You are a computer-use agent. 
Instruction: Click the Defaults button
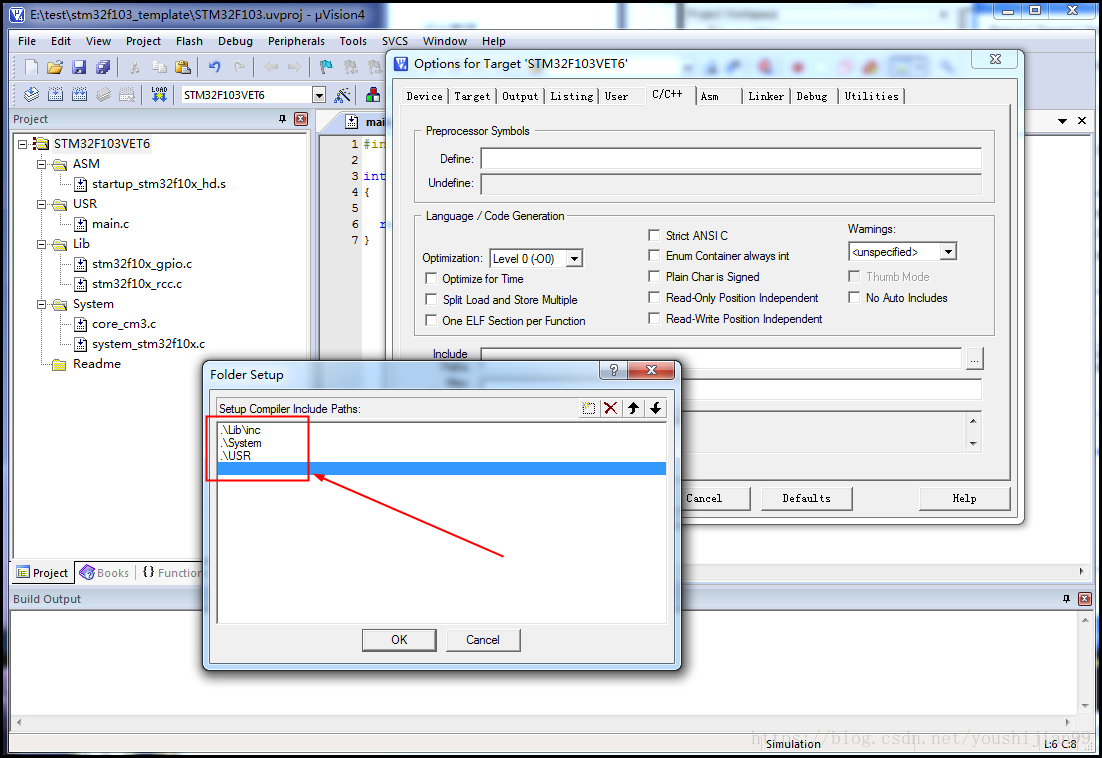806,498
